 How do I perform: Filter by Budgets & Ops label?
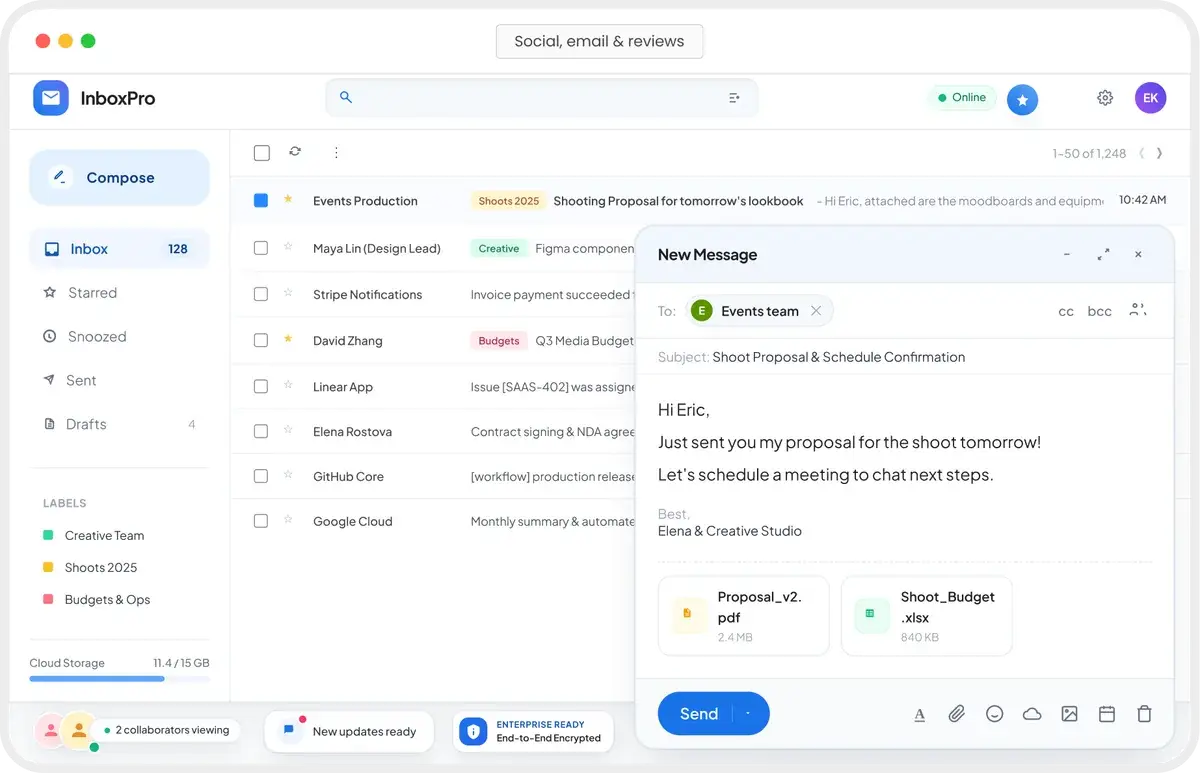96,600
